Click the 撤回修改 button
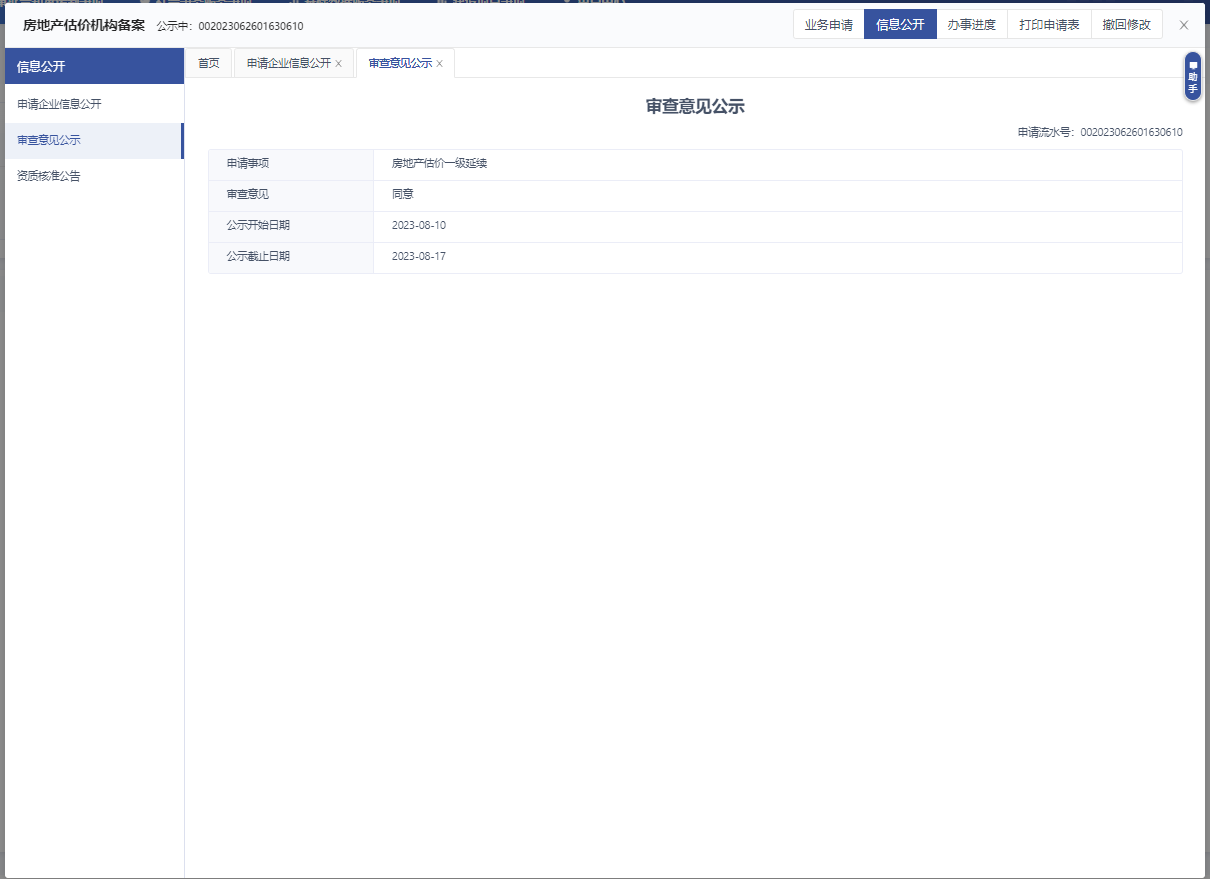Image resolution: width=1210 pixels, height=879 pixels. pyautogui.click(x=1126, y=25)
